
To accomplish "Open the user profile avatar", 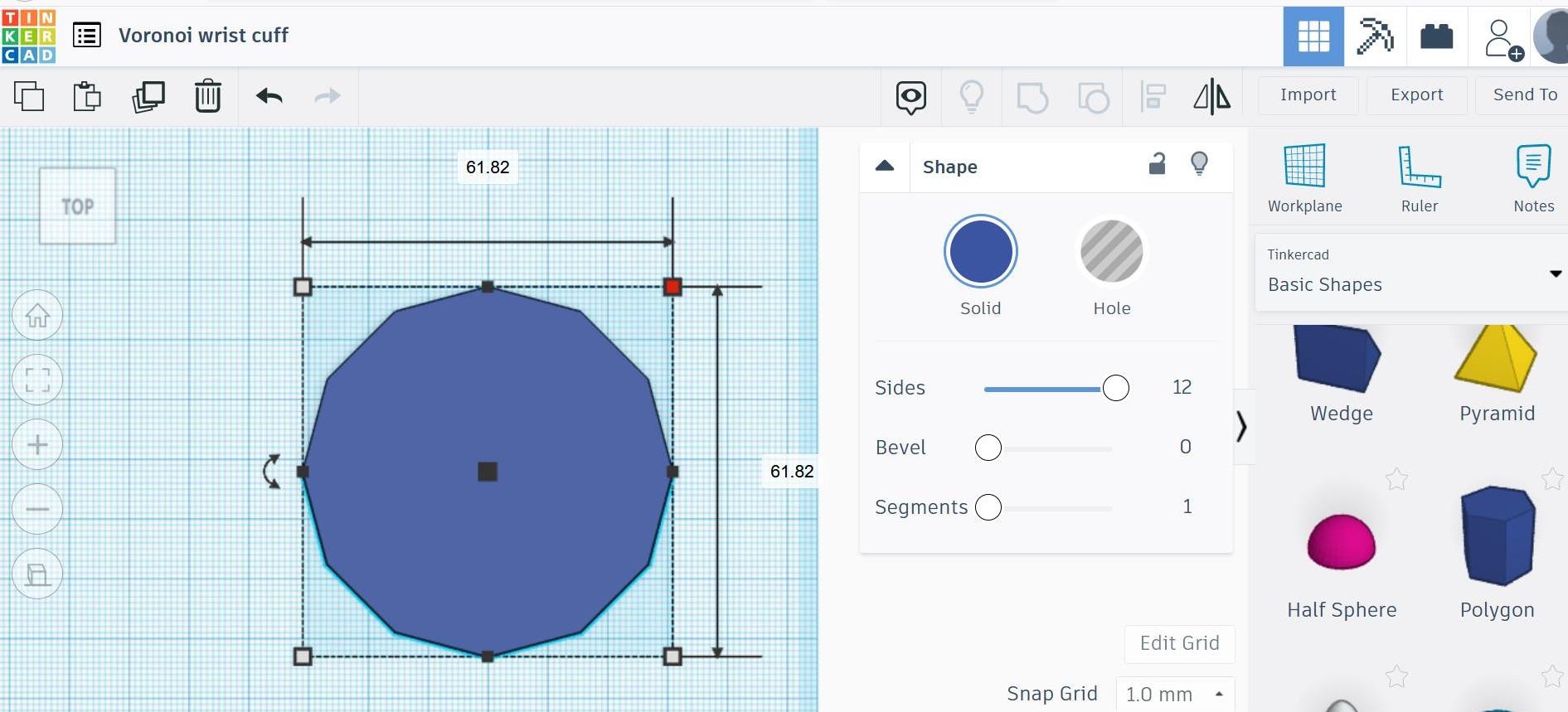I will (x=1551, y=36).
